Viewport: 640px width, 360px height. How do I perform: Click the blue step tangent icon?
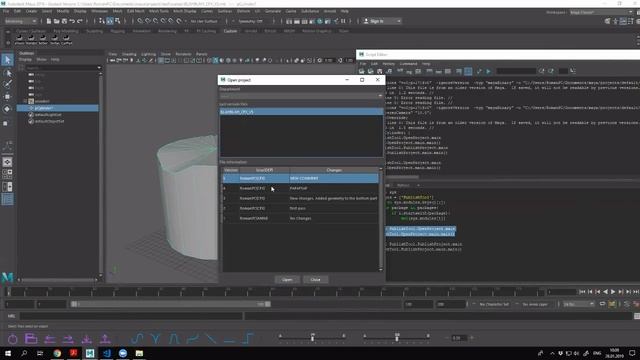247,338
